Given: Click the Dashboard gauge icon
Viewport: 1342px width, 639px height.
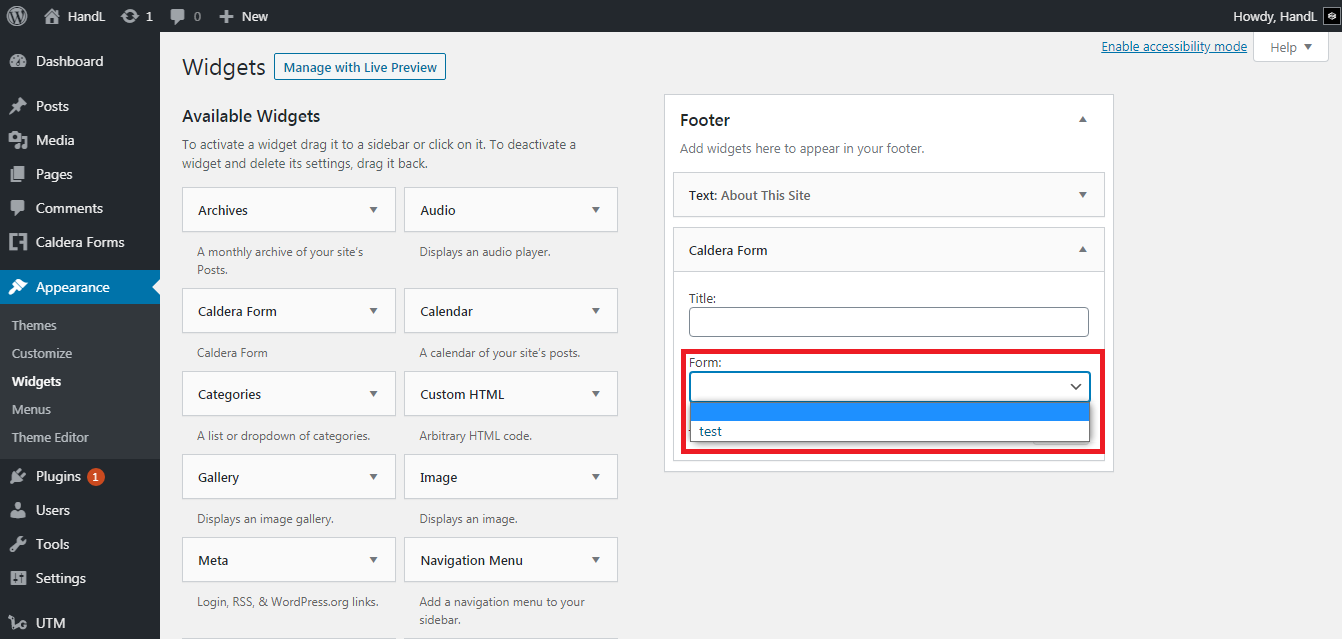Looking at the screenshot, I should pyautogui.click(x=17, y=61).
